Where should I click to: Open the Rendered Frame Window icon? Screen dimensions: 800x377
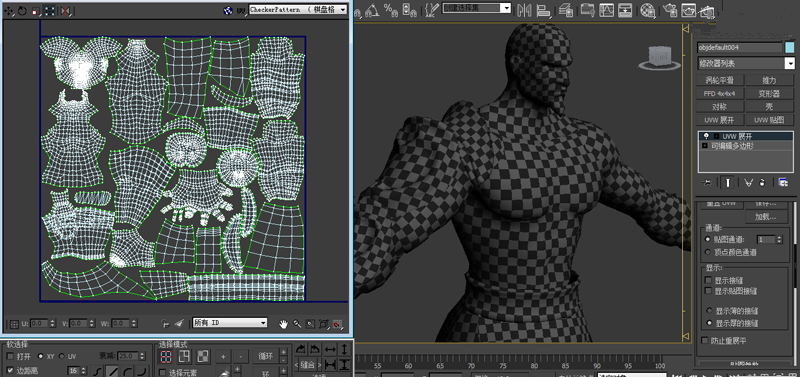[x=689, y=9]
